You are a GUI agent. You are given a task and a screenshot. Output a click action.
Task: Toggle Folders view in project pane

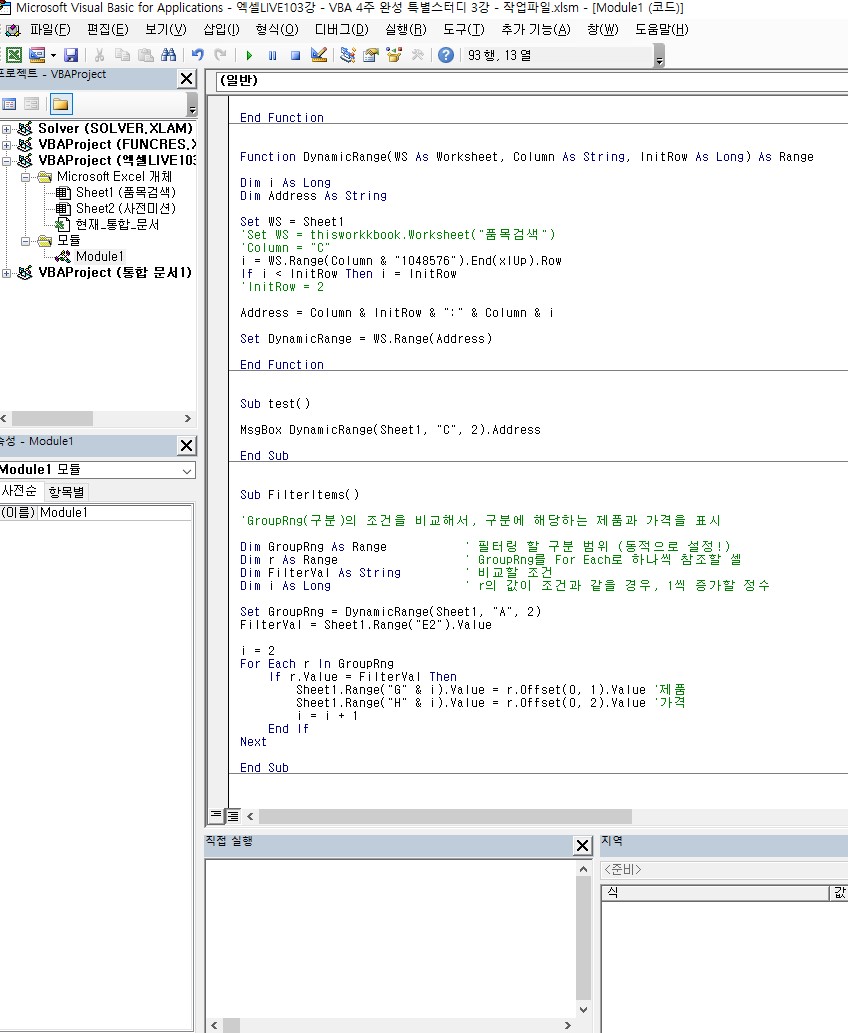(61, 104)
